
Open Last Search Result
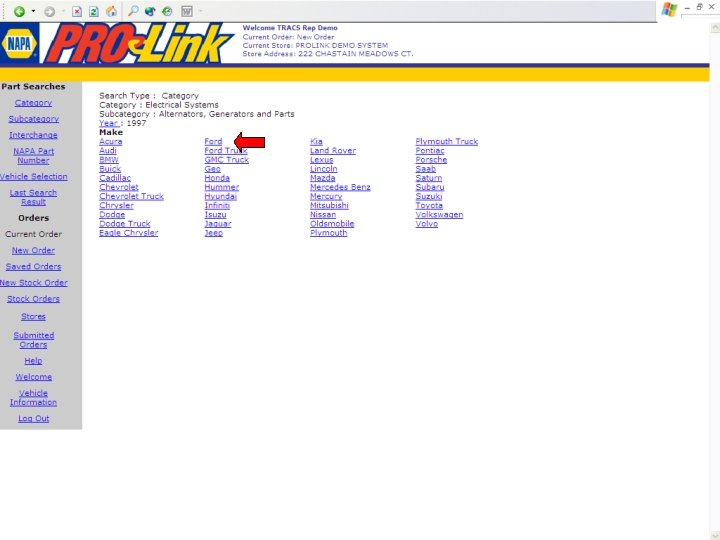(34, 197)
